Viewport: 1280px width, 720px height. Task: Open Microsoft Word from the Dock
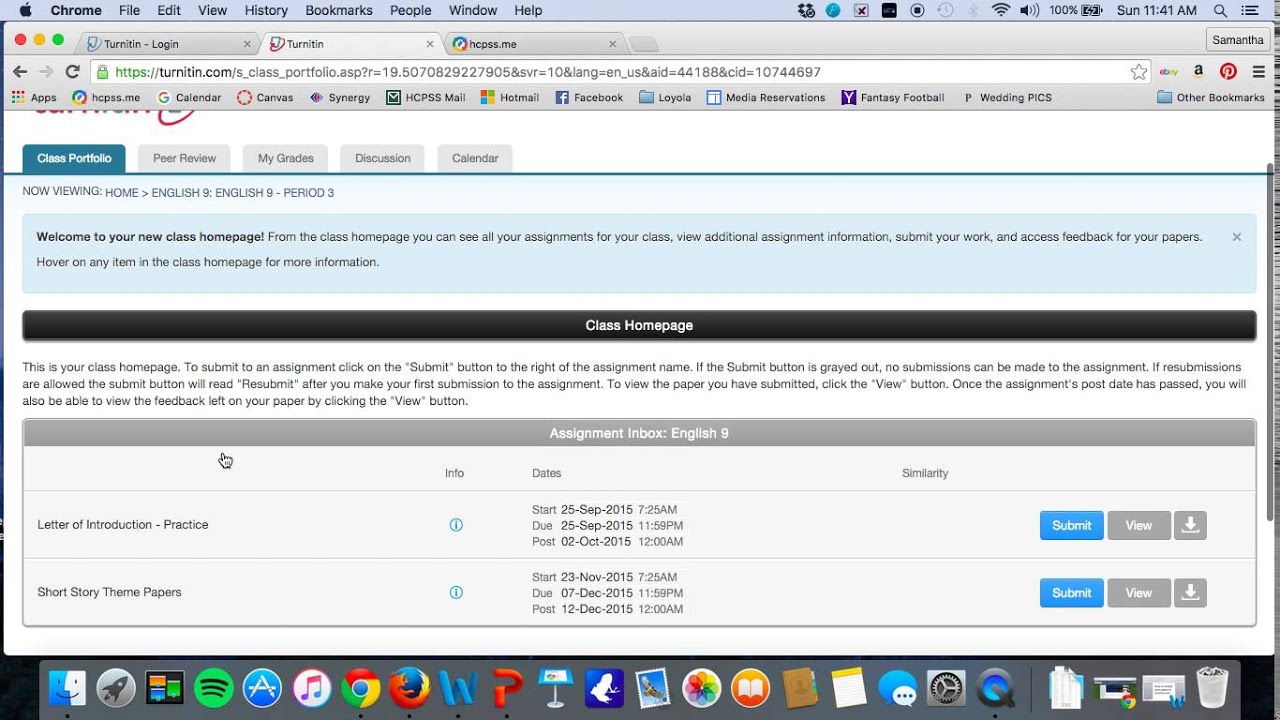pos(458,688)
